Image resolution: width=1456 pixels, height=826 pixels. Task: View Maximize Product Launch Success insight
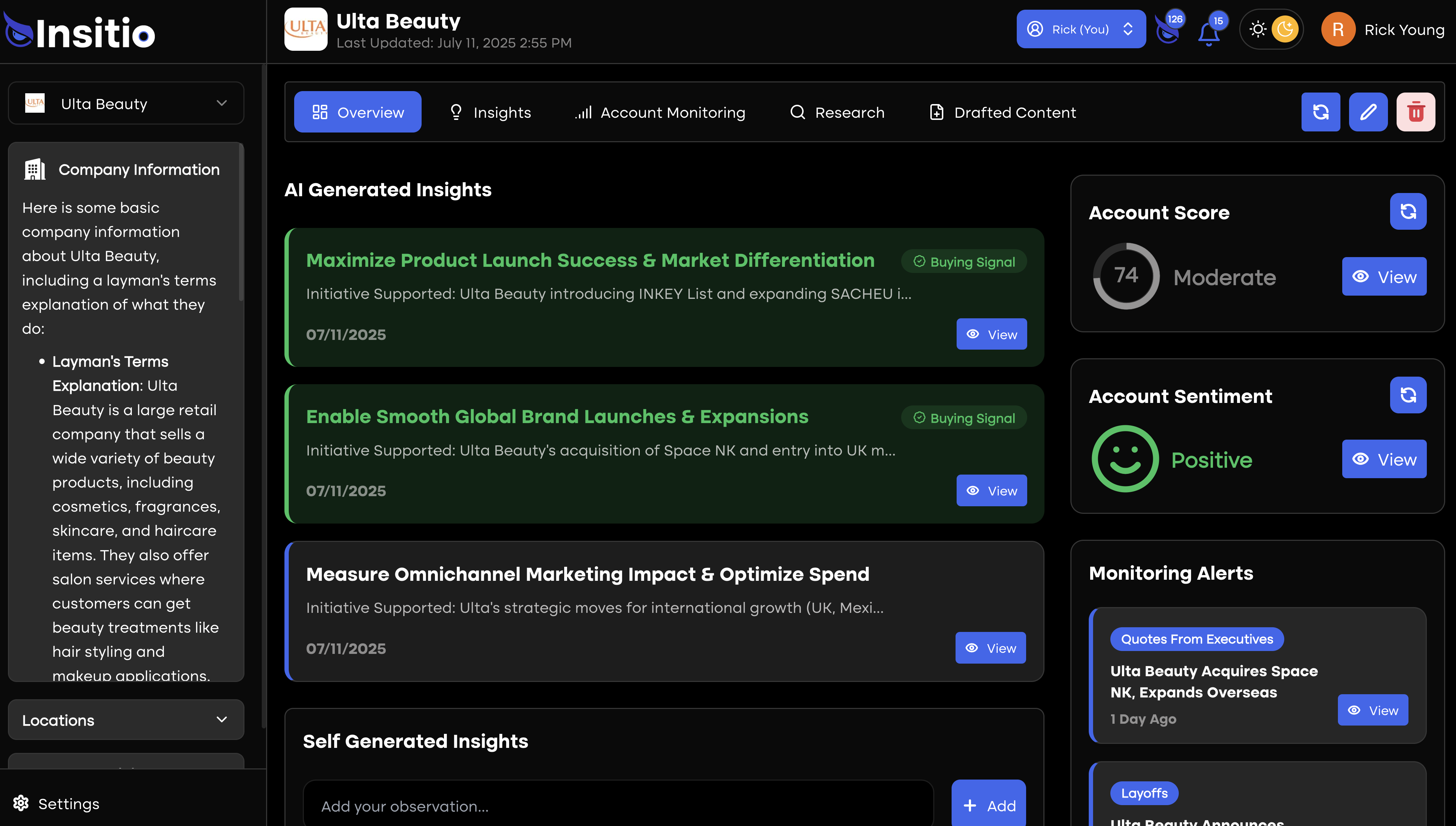pos(991,334)
